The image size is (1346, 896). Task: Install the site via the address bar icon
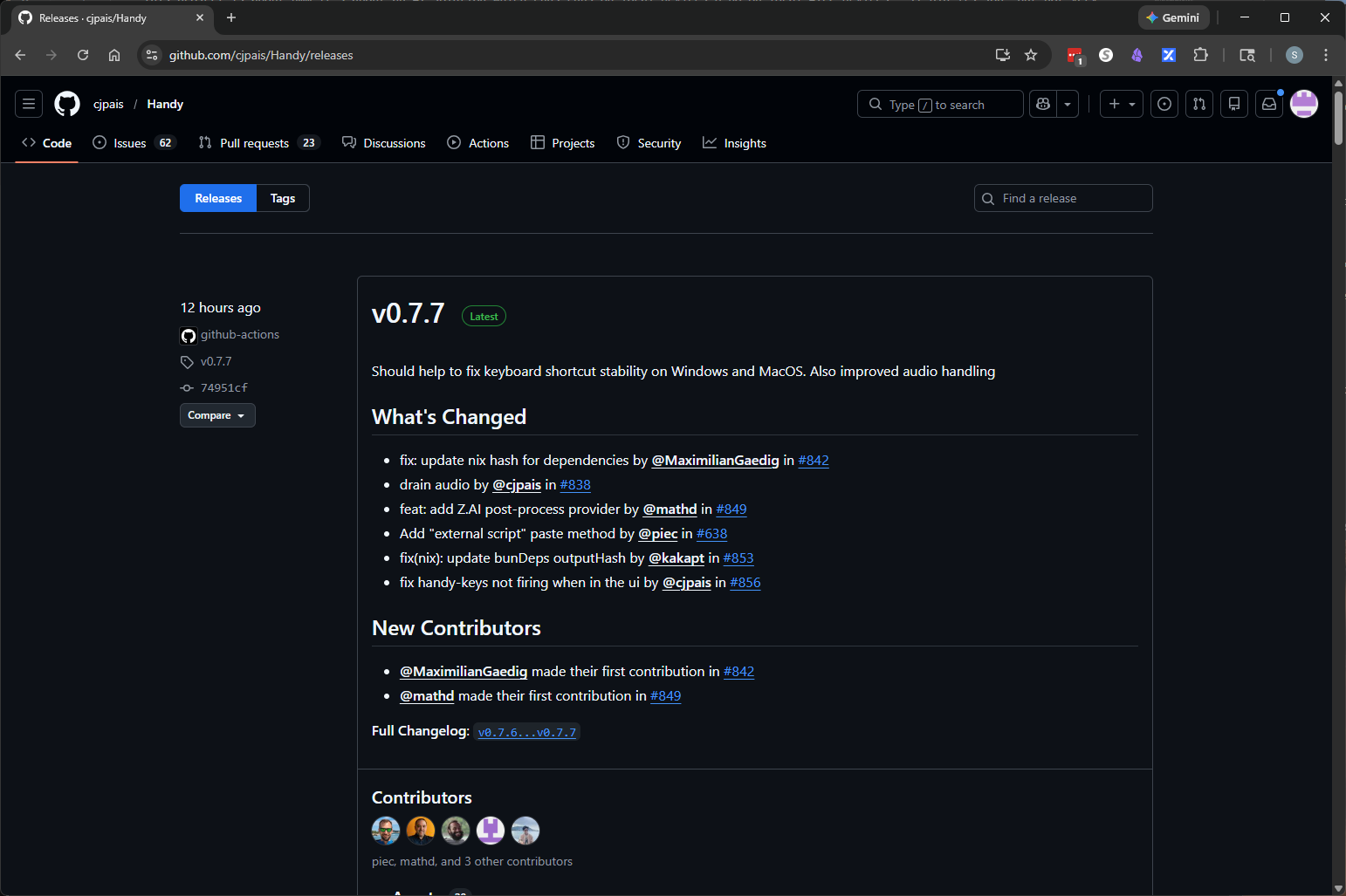[1002, 54]
